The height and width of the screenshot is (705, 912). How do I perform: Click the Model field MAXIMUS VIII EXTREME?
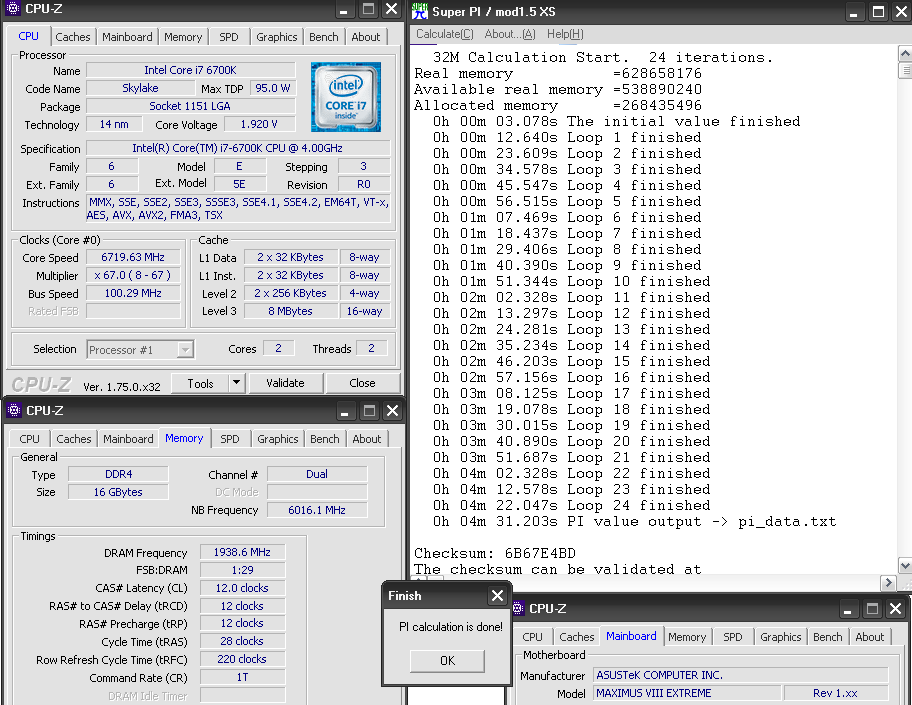(x=687, y=693)
